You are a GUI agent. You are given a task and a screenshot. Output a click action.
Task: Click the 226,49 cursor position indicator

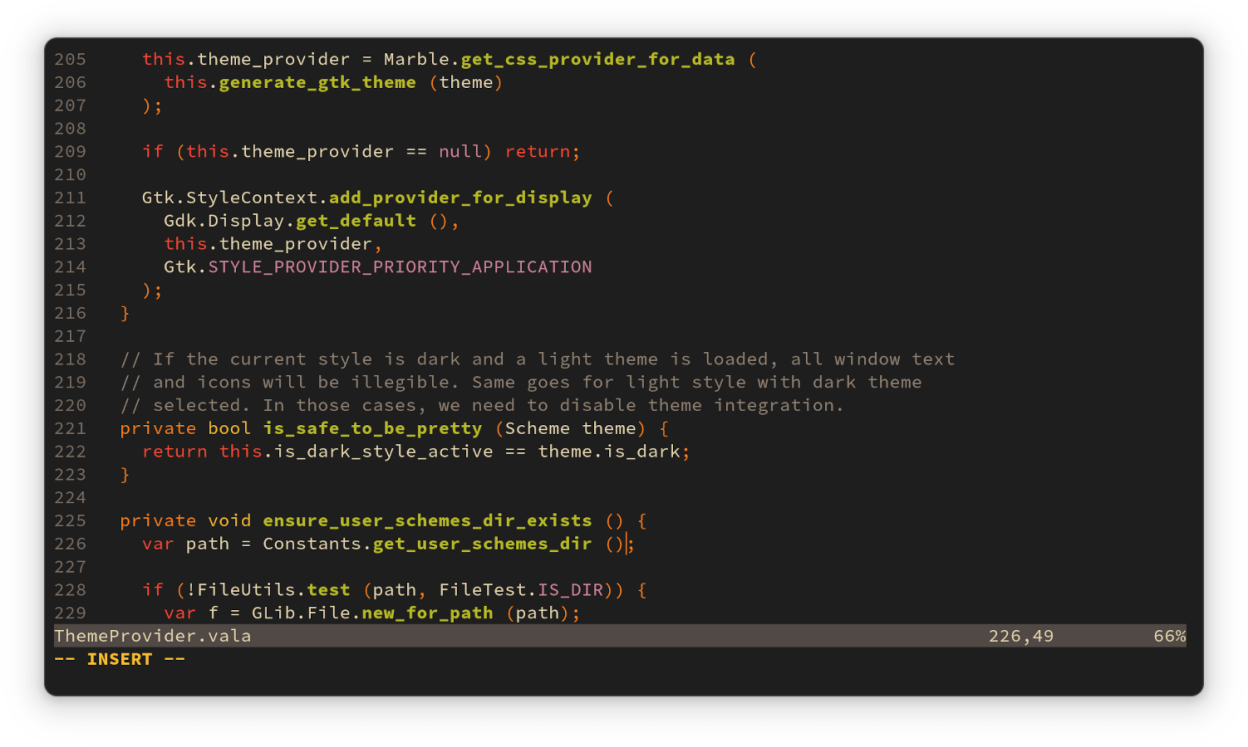pyautogui.click(x=1020, y=636)
